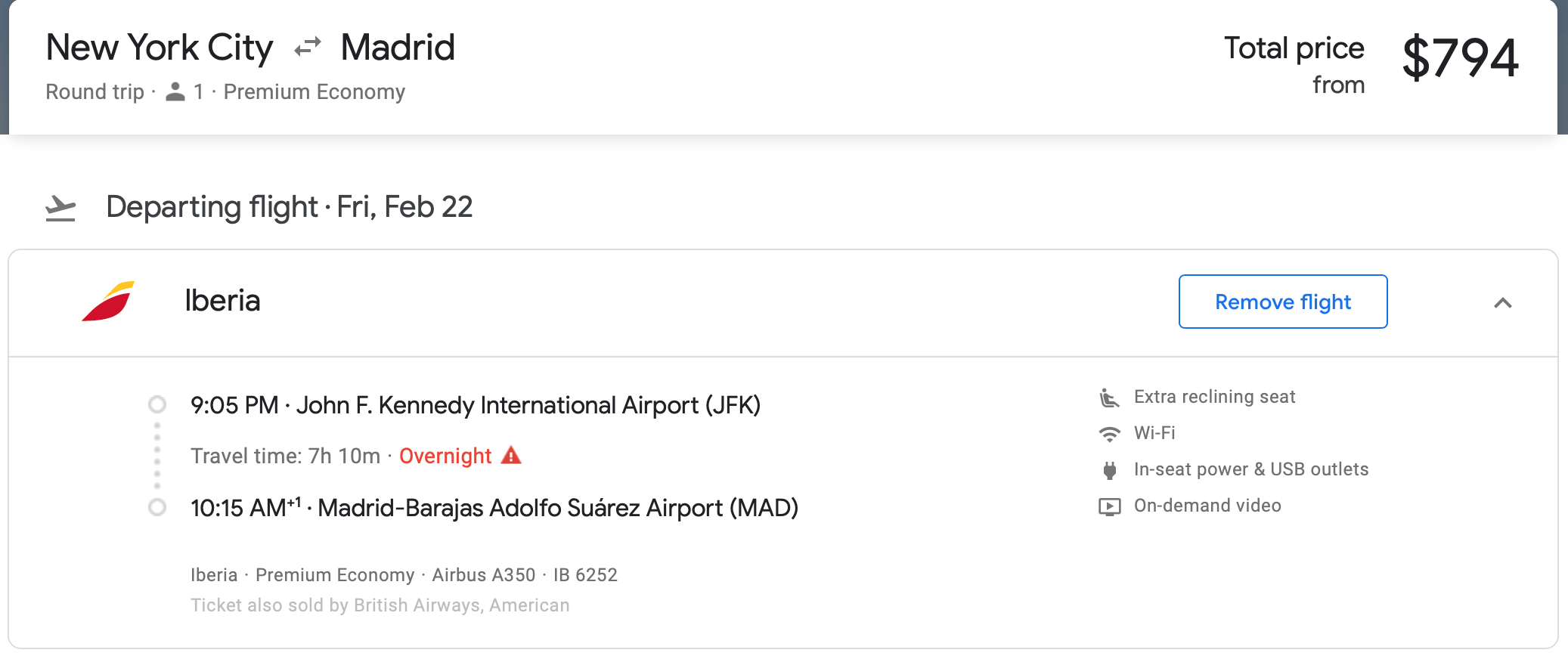This screenshot has width=1568, height=656.
Task: Click the Wi-Fi amenity icon
Action: [1108, 432]
